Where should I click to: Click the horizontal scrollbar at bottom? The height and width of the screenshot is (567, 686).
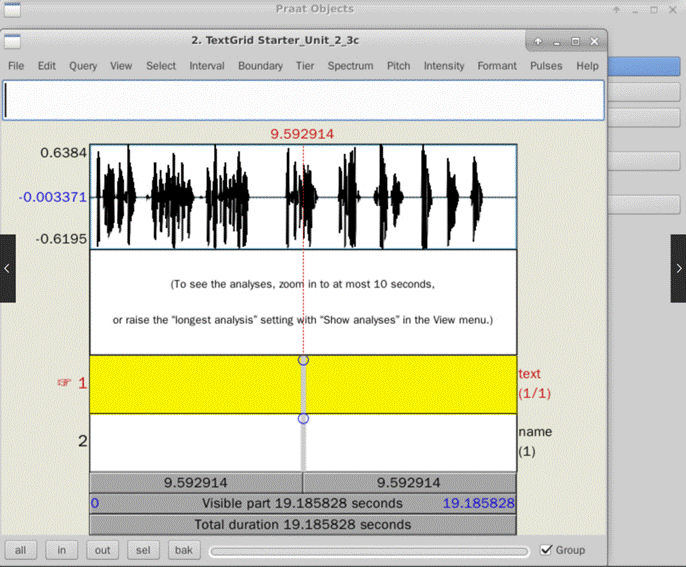tap(369, 552)
